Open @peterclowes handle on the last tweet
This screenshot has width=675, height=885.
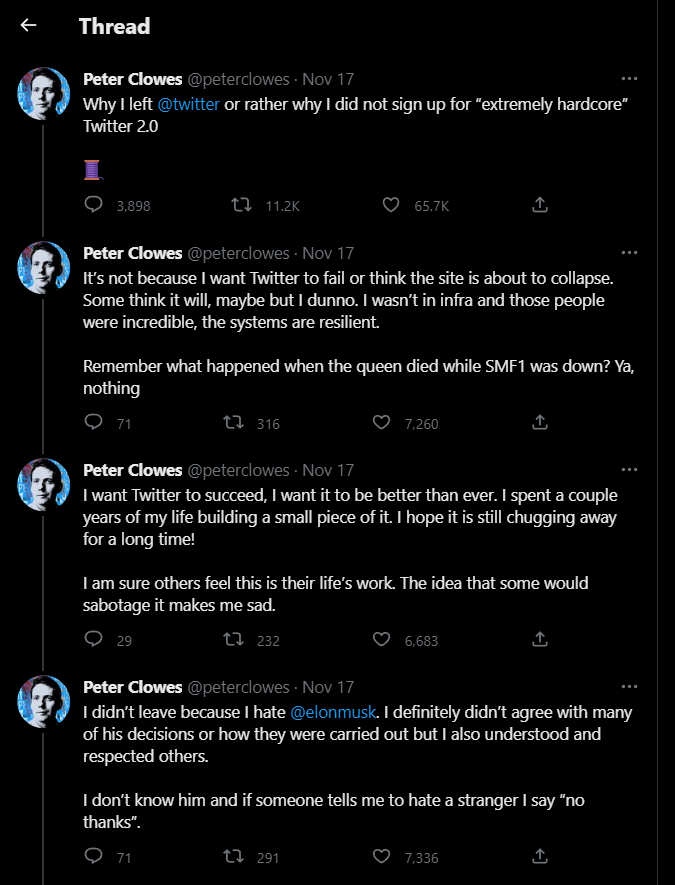click(x=238, y=687)
